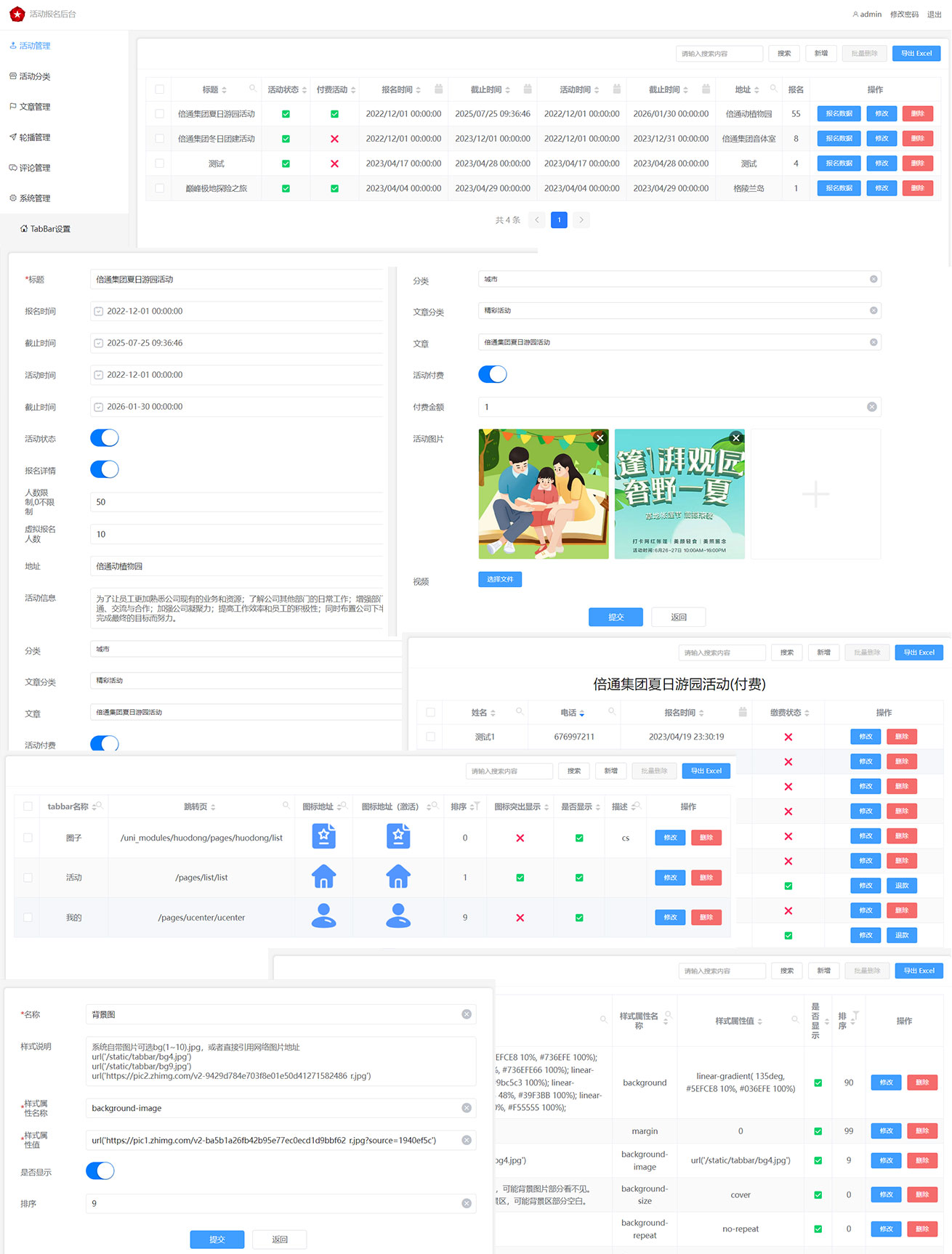Click the 人数限制 input showing 50
Viewport: 952px width, 1254px height.
pyautogui.click(x=236, y=502)
